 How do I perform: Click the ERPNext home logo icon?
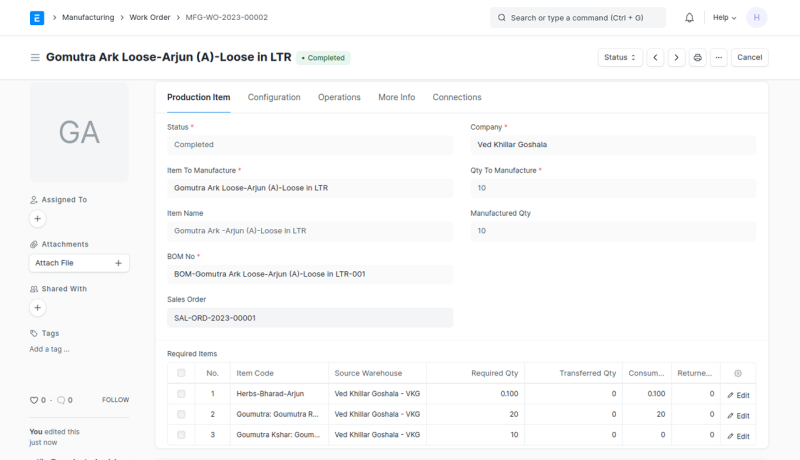(x=37, y=17)
